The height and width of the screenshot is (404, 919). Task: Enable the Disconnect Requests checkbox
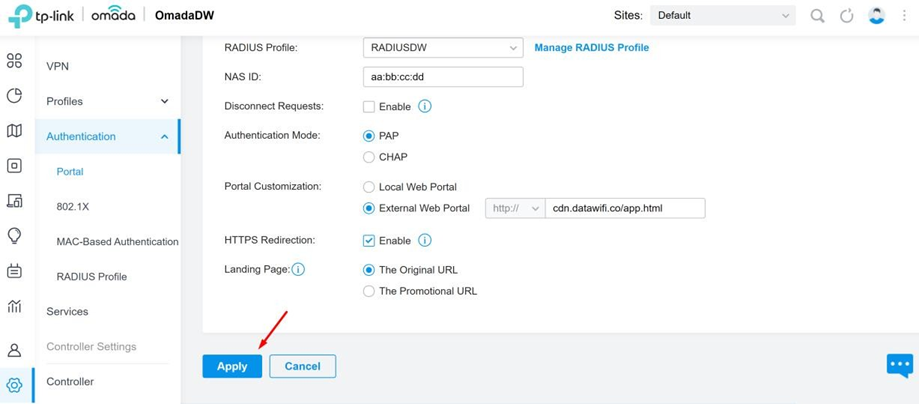pos(369,107)
